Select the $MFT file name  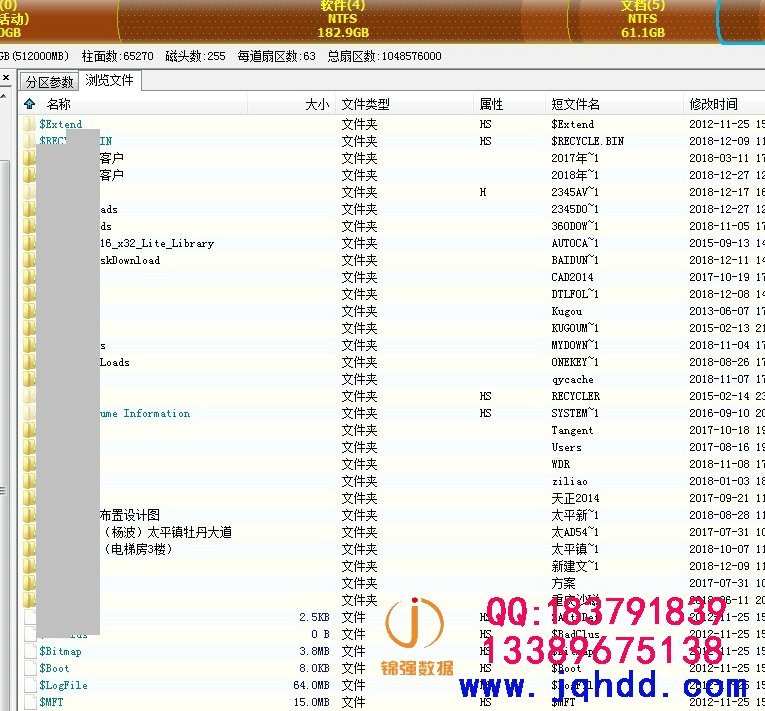click(x=51, y=702)
